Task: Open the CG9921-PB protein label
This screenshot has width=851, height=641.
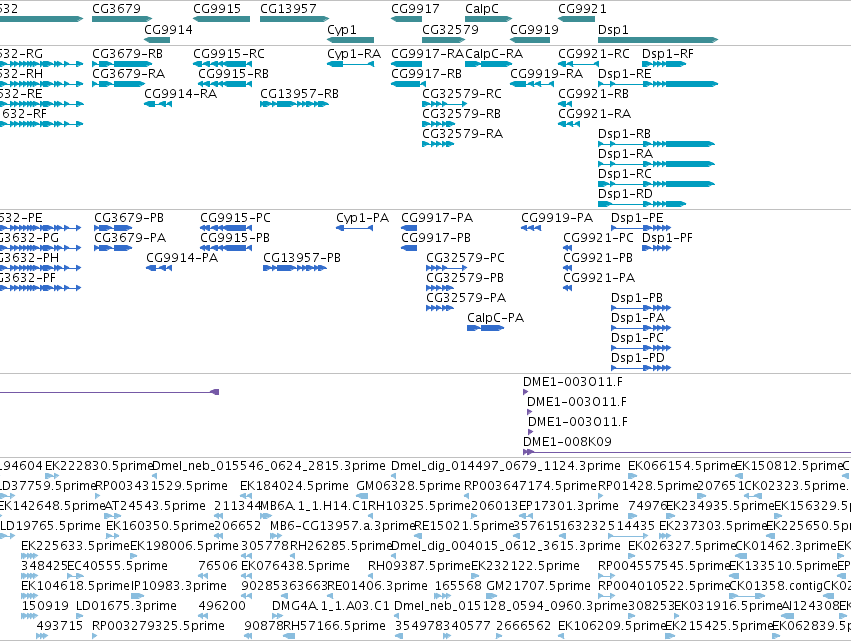Action: 598,258
